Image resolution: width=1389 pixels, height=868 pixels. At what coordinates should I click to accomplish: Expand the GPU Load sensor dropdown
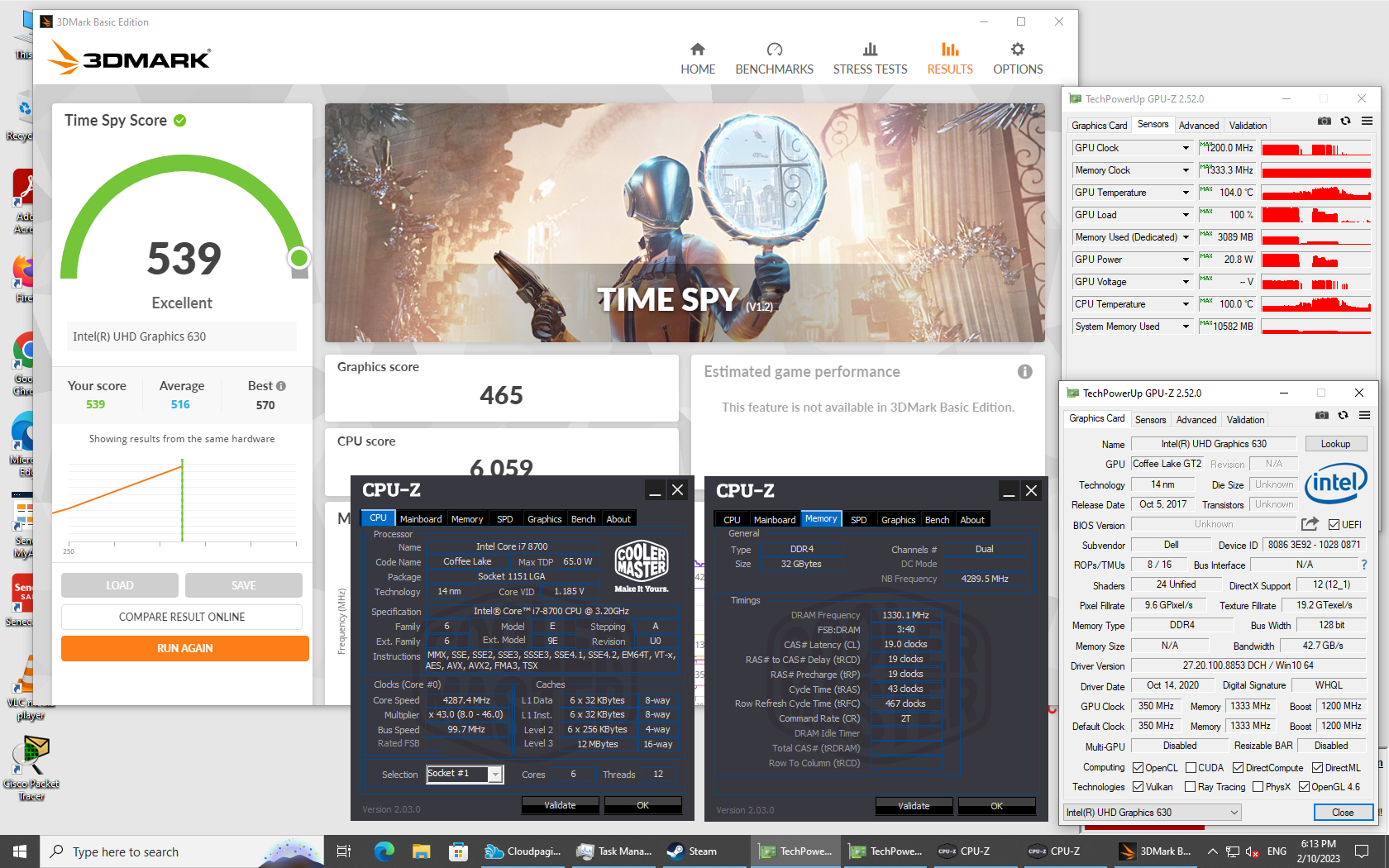tap(1186, 215)
